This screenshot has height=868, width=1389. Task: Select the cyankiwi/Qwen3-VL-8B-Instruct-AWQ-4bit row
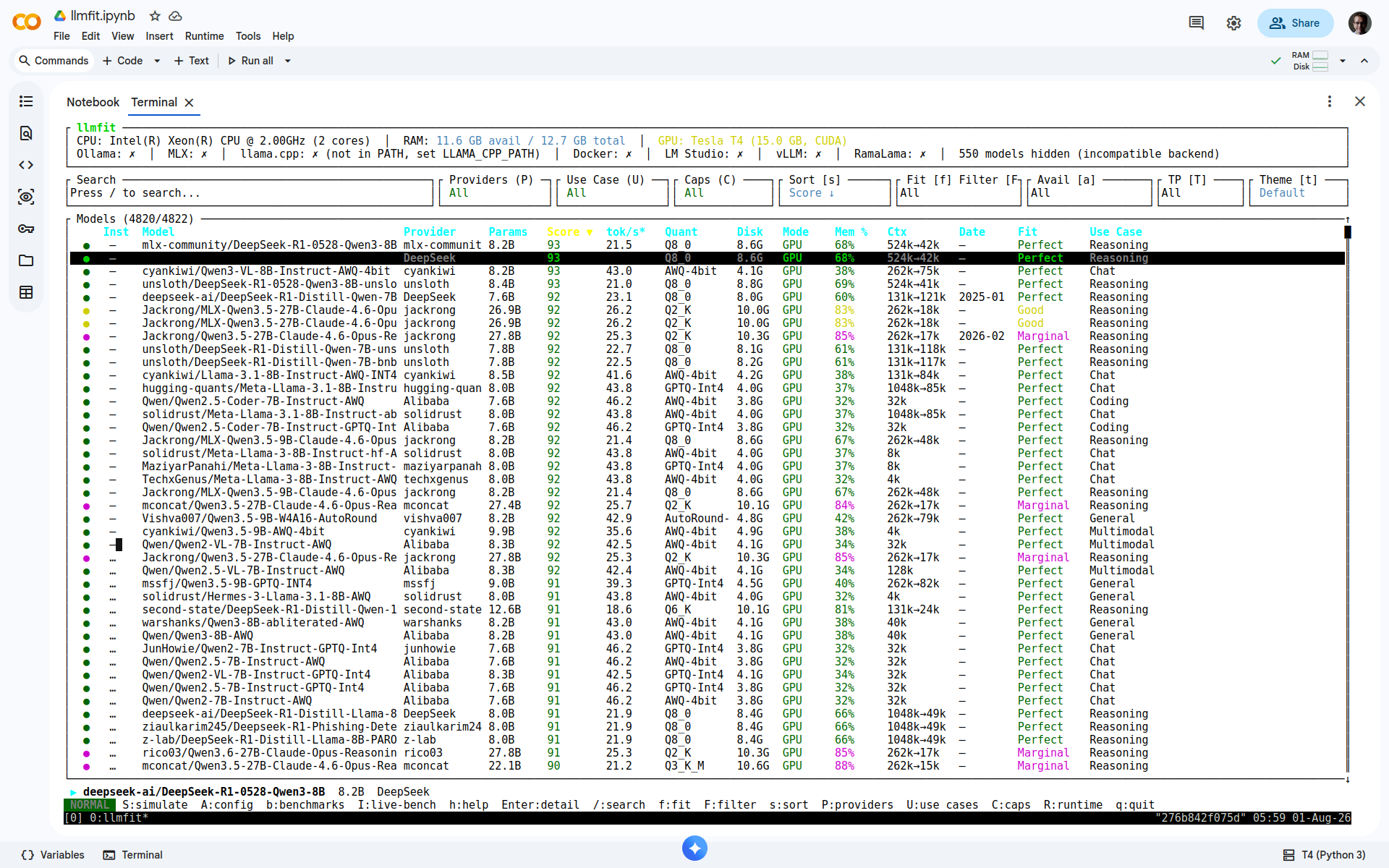click(708, 271)
